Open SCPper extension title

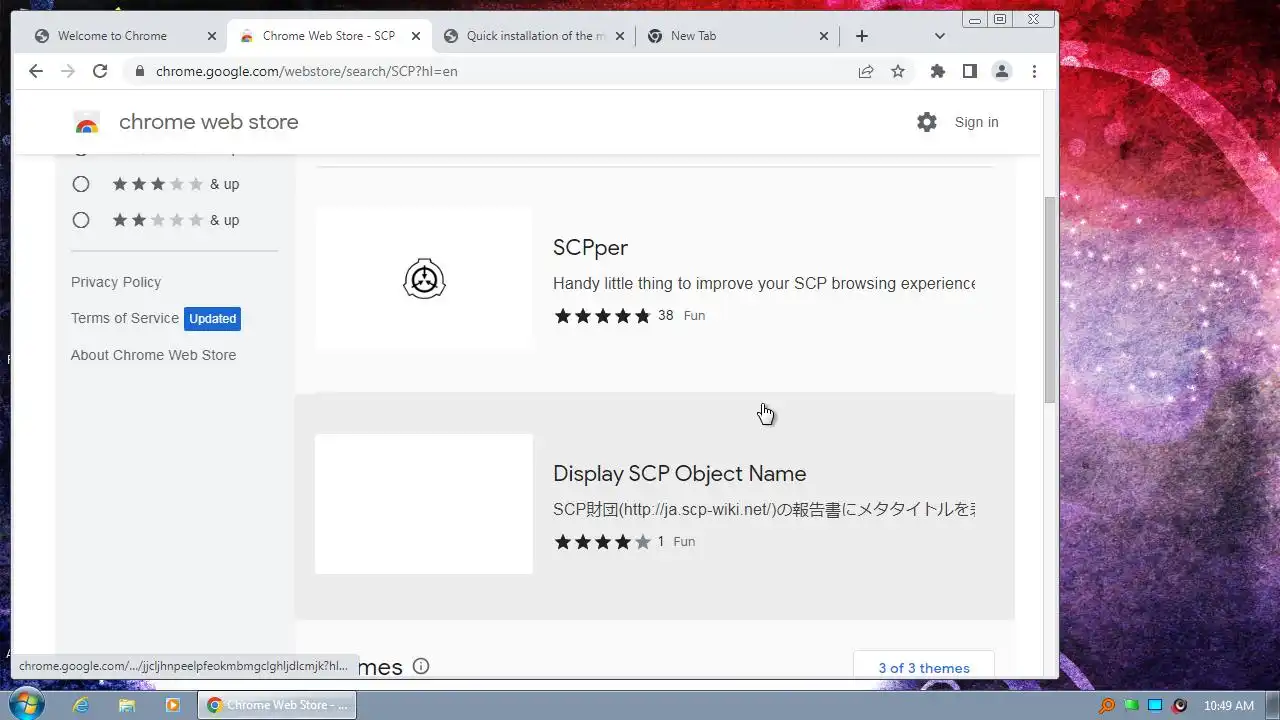pos(590,247)
